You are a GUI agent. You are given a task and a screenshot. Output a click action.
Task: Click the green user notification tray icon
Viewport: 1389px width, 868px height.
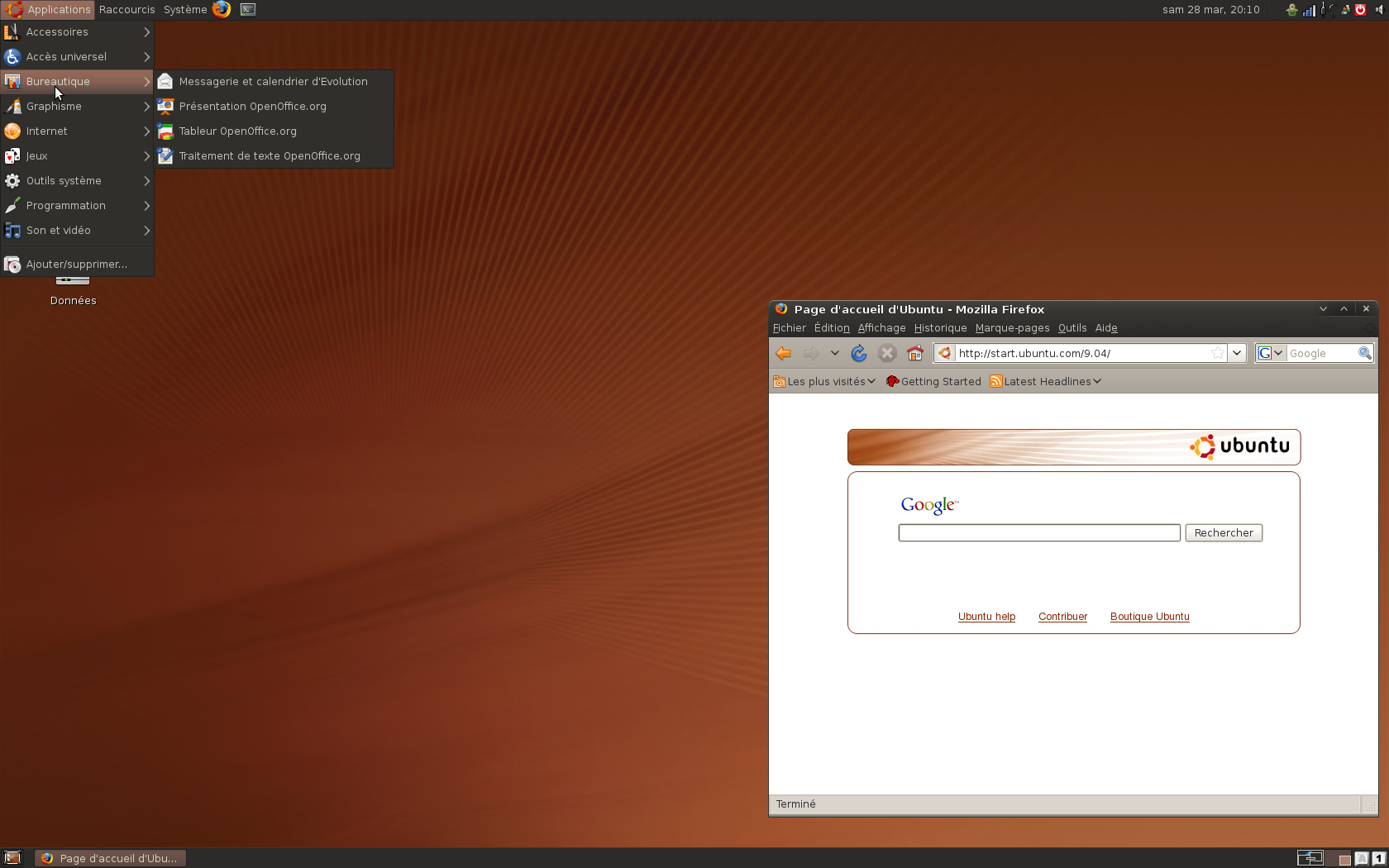click(x=1291, y=10)
